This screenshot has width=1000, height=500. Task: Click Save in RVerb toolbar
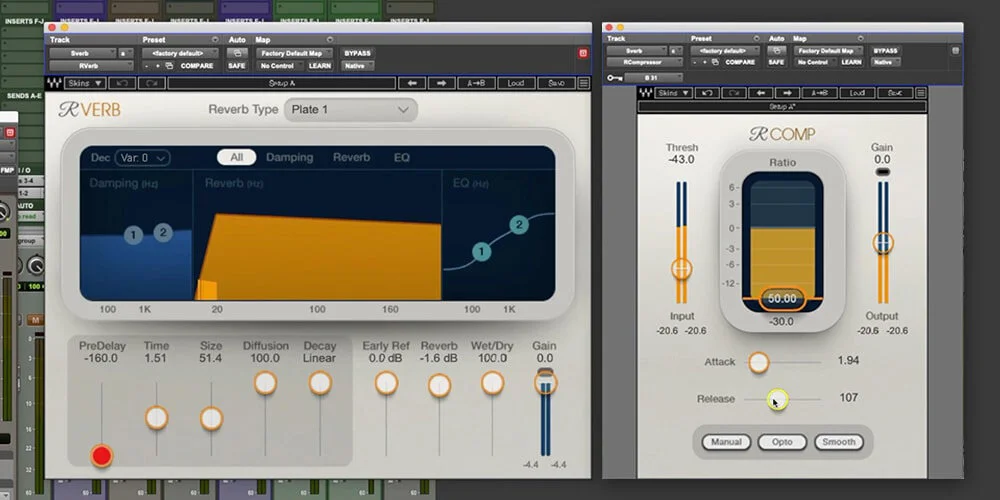[x=556, y=83]
